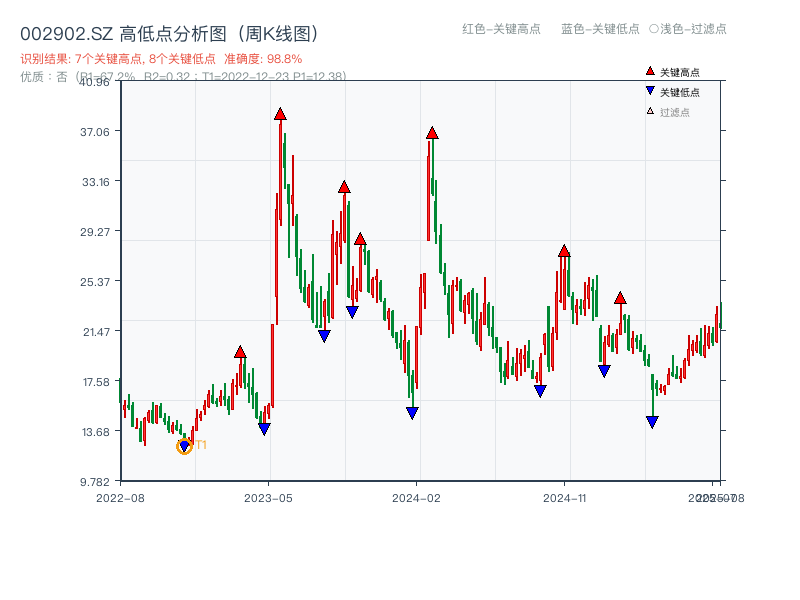Image resolution: width=800 pixels, height=600 pixels.
Task: Click the blue triangle marking the 2024-11 low
Action: (540, 388)
